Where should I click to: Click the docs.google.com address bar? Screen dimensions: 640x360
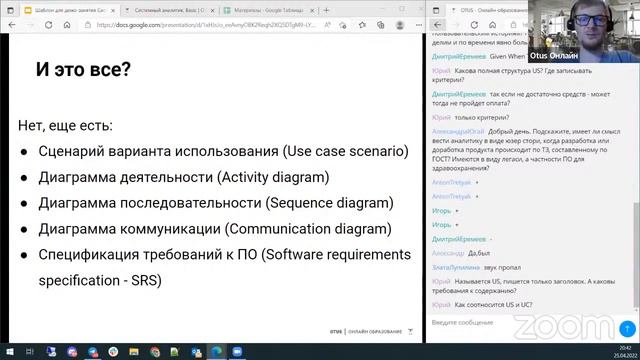click(206, 25)
